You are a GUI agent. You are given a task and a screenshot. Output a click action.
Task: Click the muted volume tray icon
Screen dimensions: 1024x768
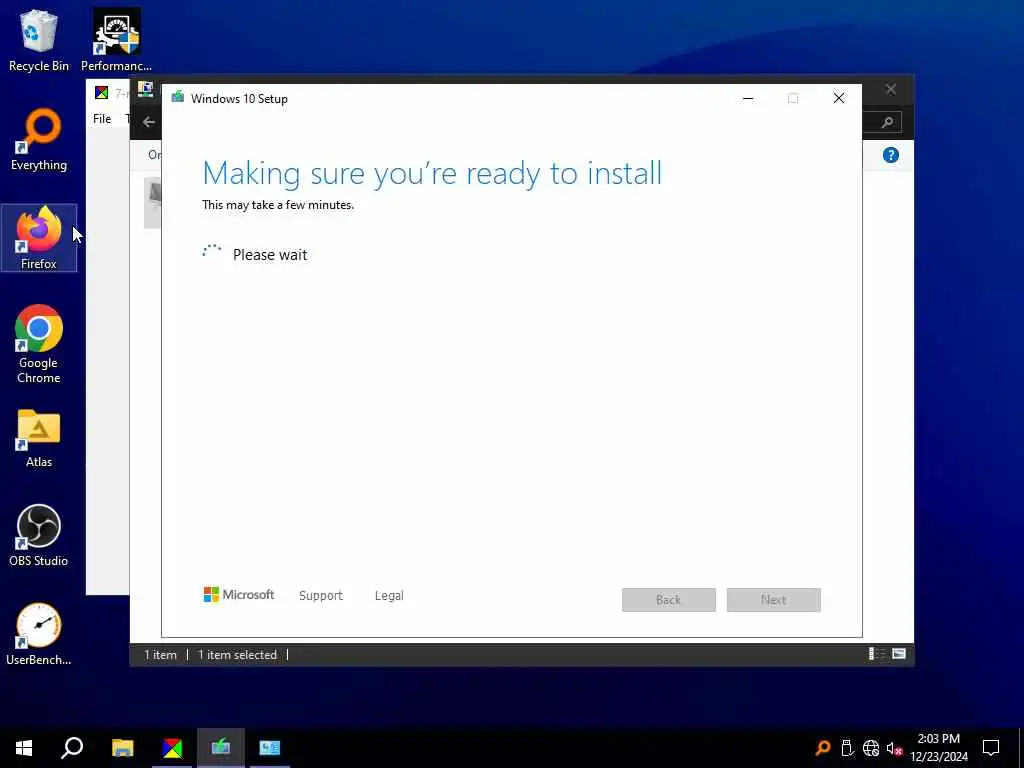894,748
